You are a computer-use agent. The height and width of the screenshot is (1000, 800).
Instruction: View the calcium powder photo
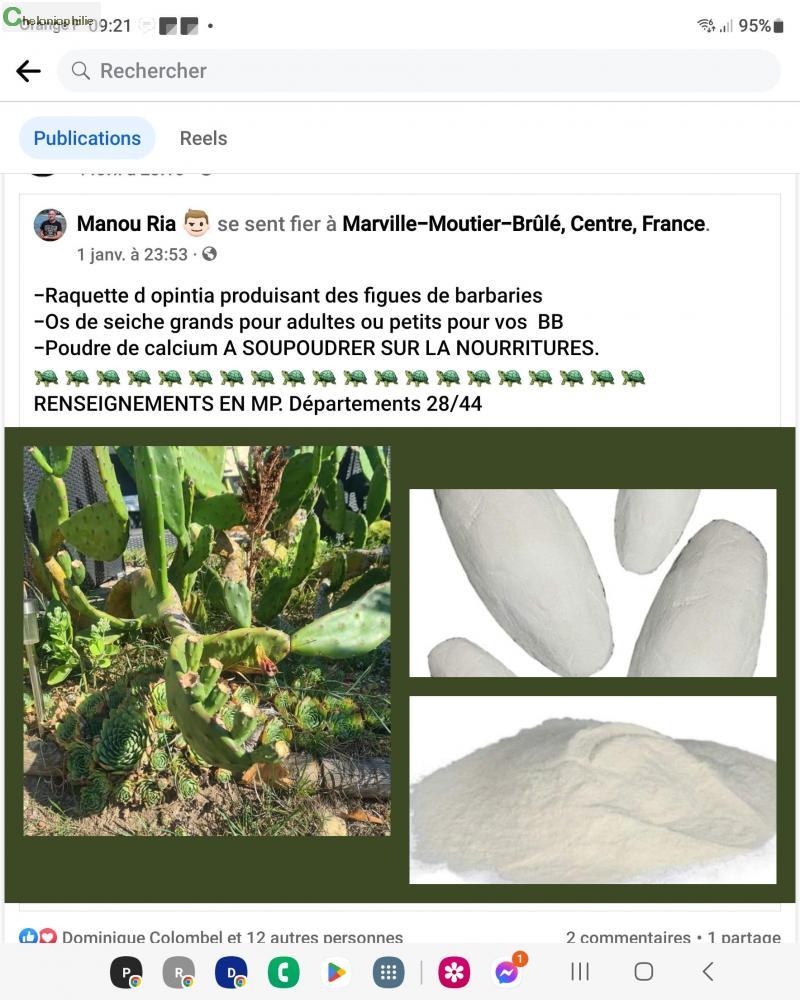[x=593, y=790]
